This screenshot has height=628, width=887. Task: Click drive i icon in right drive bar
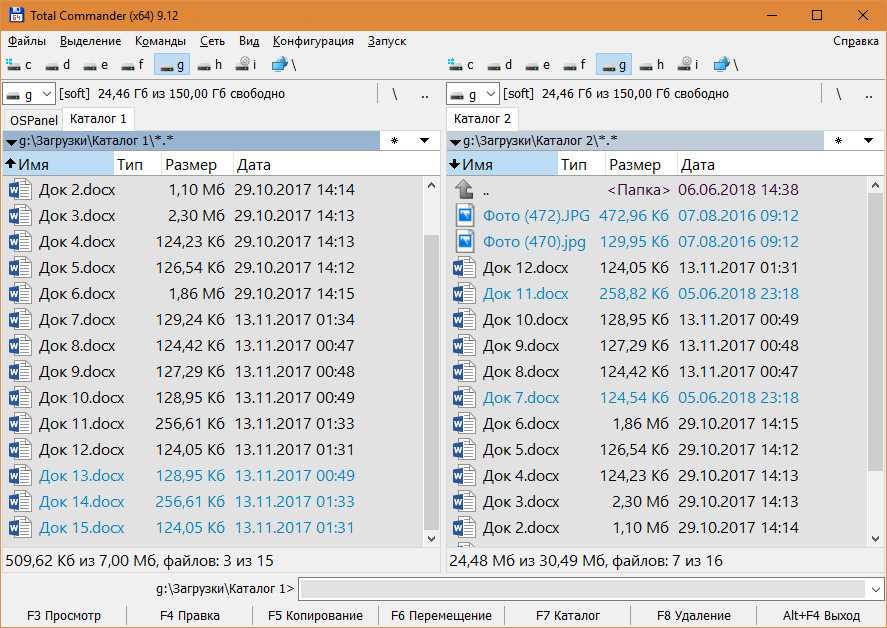[692, 65]
